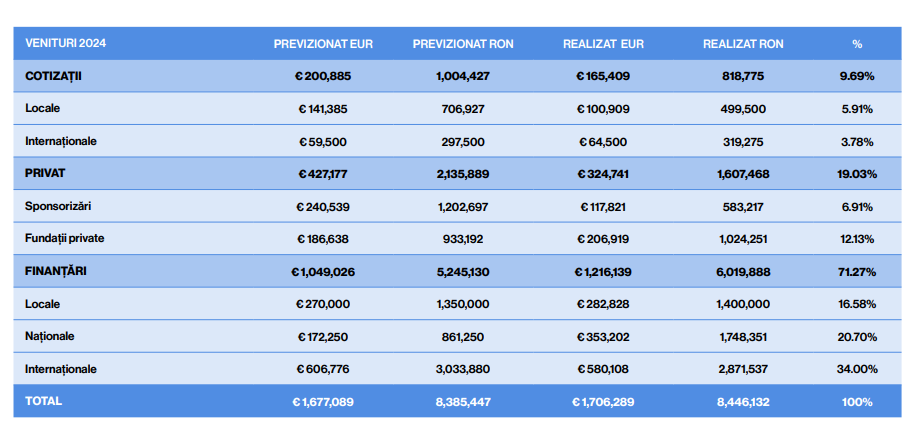Select the REALIZAT EUR column header
Screen dimensions: 918x430
pyautogui.click(x=602, y=44)
